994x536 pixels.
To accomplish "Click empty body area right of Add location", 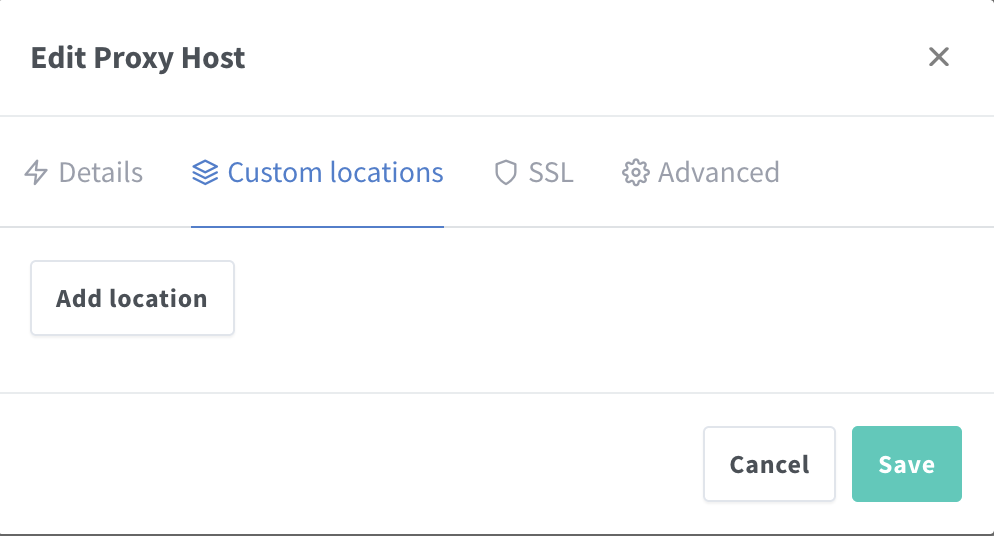I will click(600, 298).
